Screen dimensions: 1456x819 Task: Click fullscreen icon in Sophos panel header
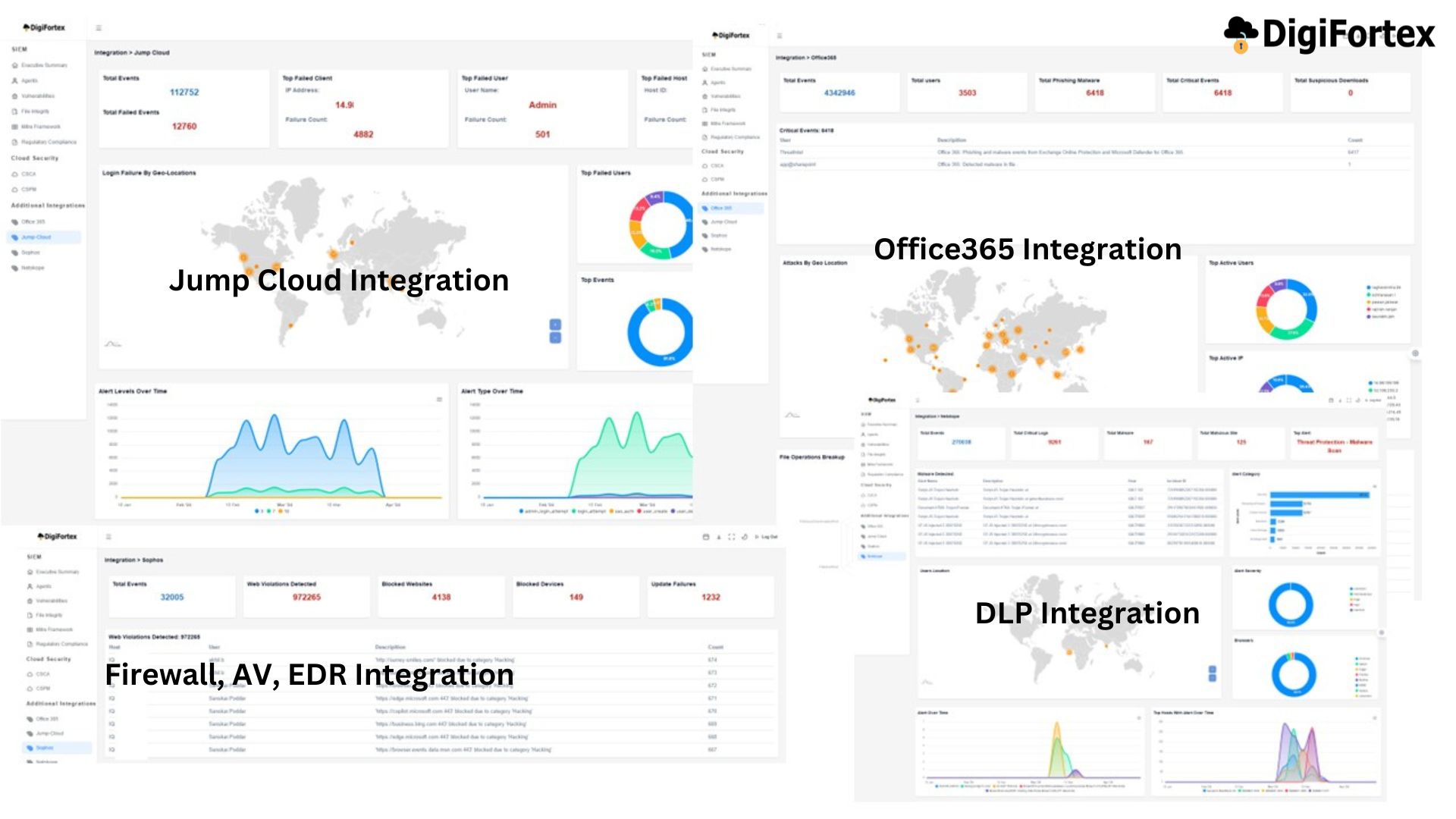pos(731,537)
